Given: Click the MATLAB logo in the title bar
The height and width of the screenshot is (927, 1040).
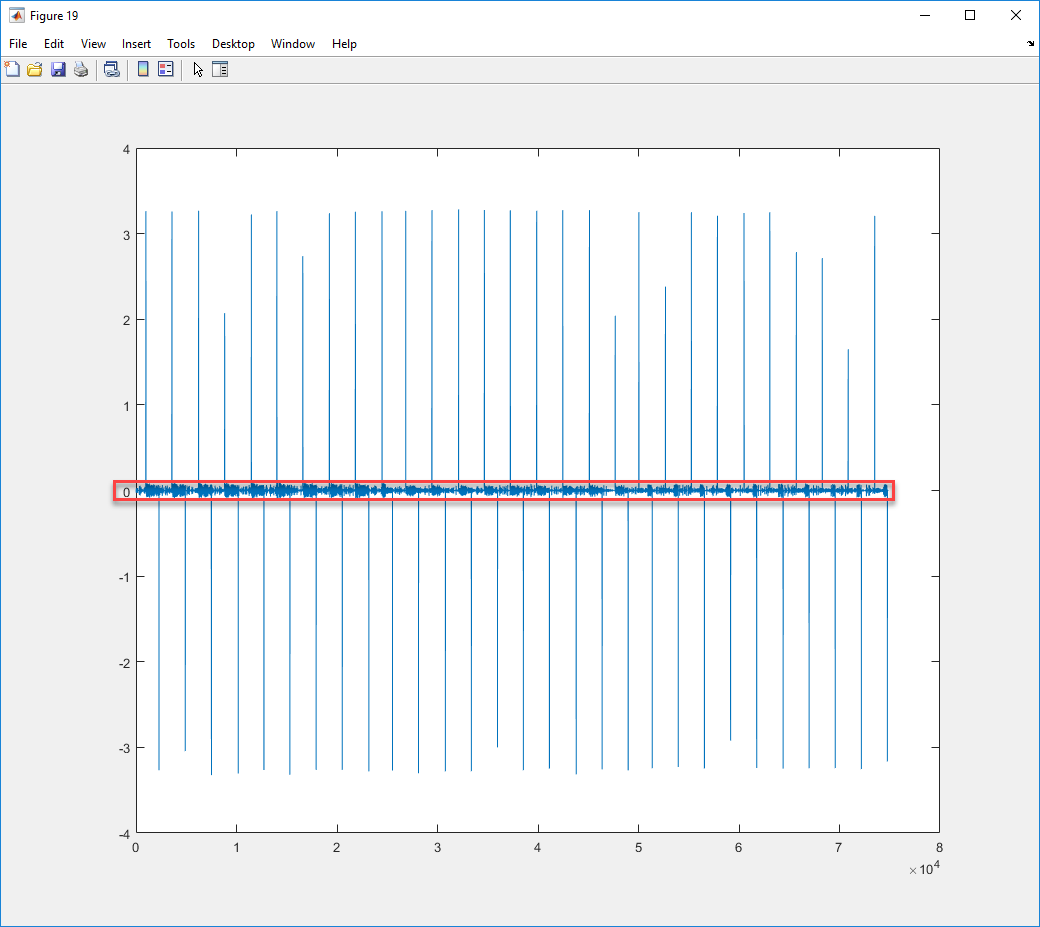Looking at the screenshot, I should [16, 15].
